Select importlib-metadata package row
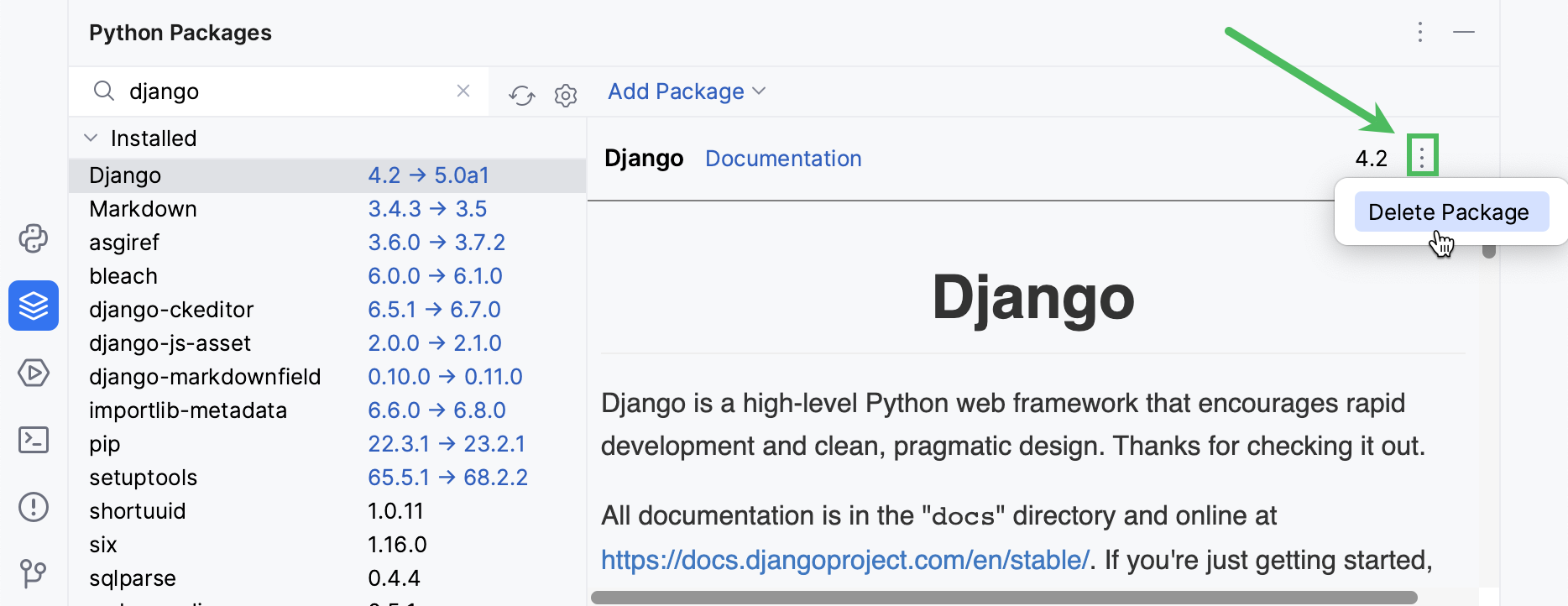 327,410
